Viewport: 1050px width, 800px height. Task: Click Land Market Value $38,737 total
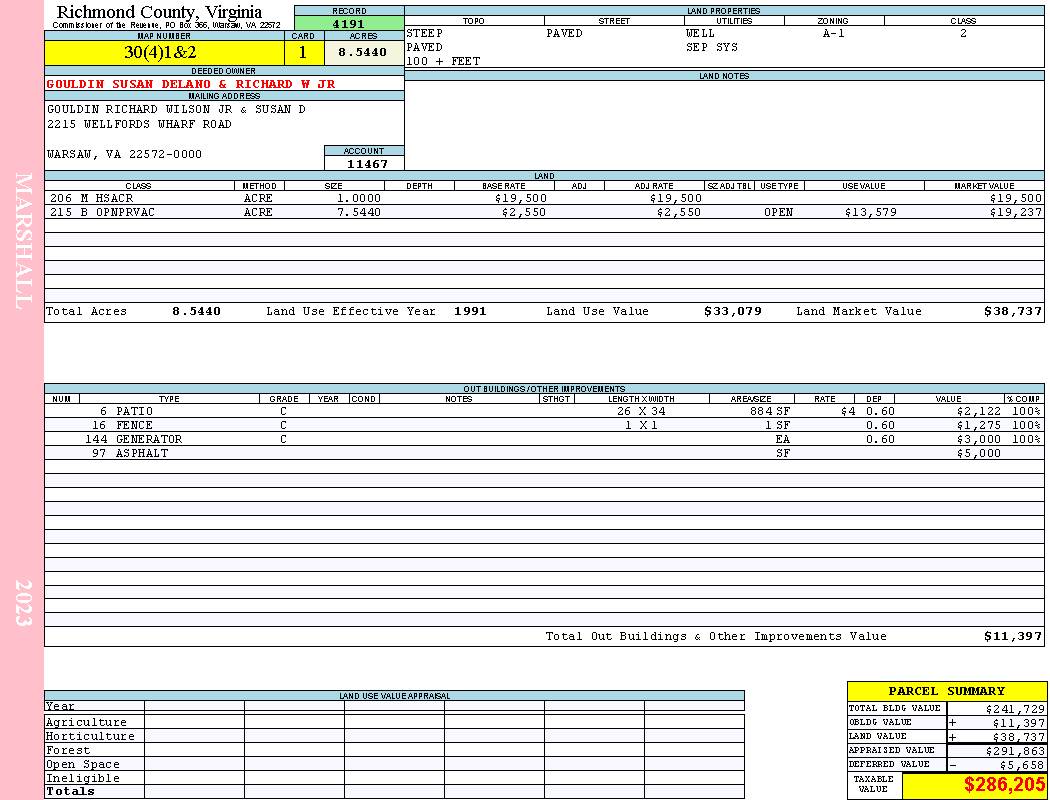tap(1013, 311)
